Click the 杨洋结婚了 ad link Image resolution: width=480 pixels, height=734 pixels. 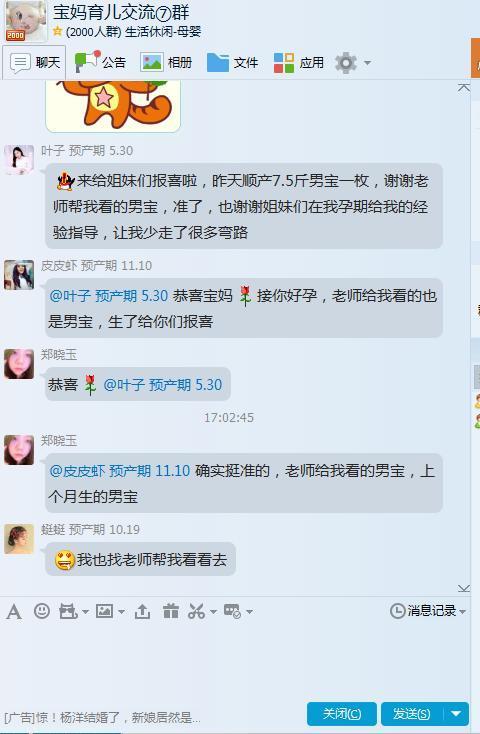pos(103,717)
